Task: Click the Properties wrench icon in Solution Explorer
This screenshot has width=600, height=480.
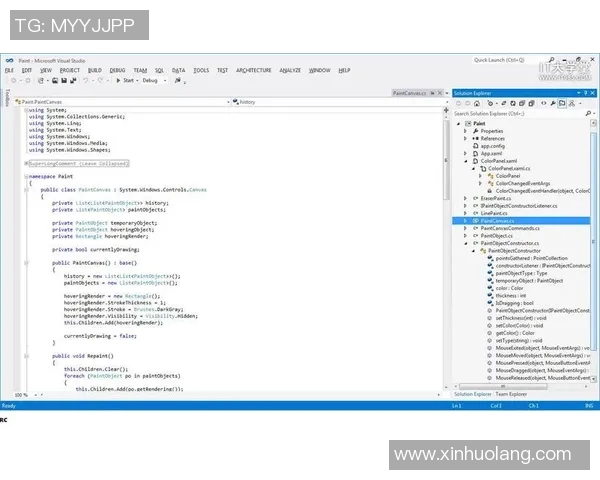Action: [553, 103]
